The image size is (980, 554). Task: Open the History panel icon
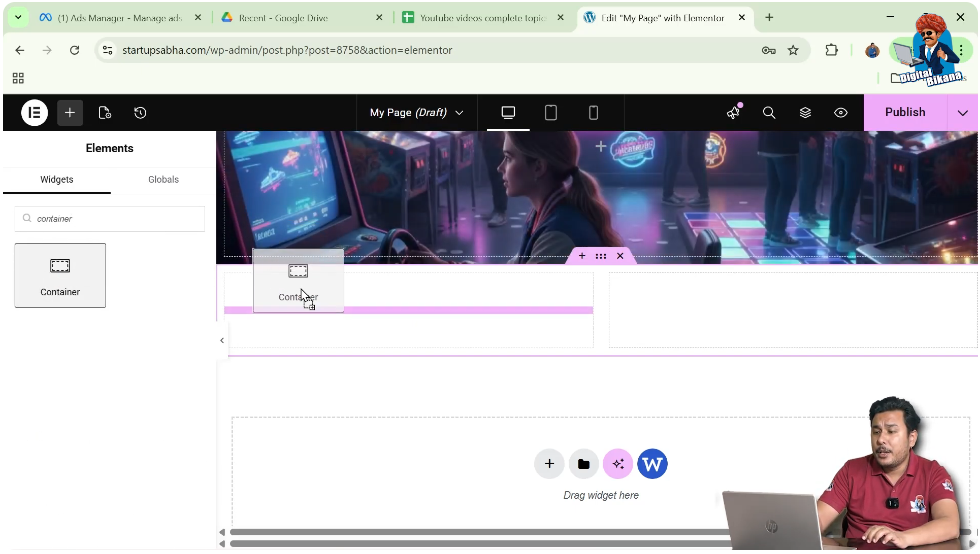click(x=140, y=113)
